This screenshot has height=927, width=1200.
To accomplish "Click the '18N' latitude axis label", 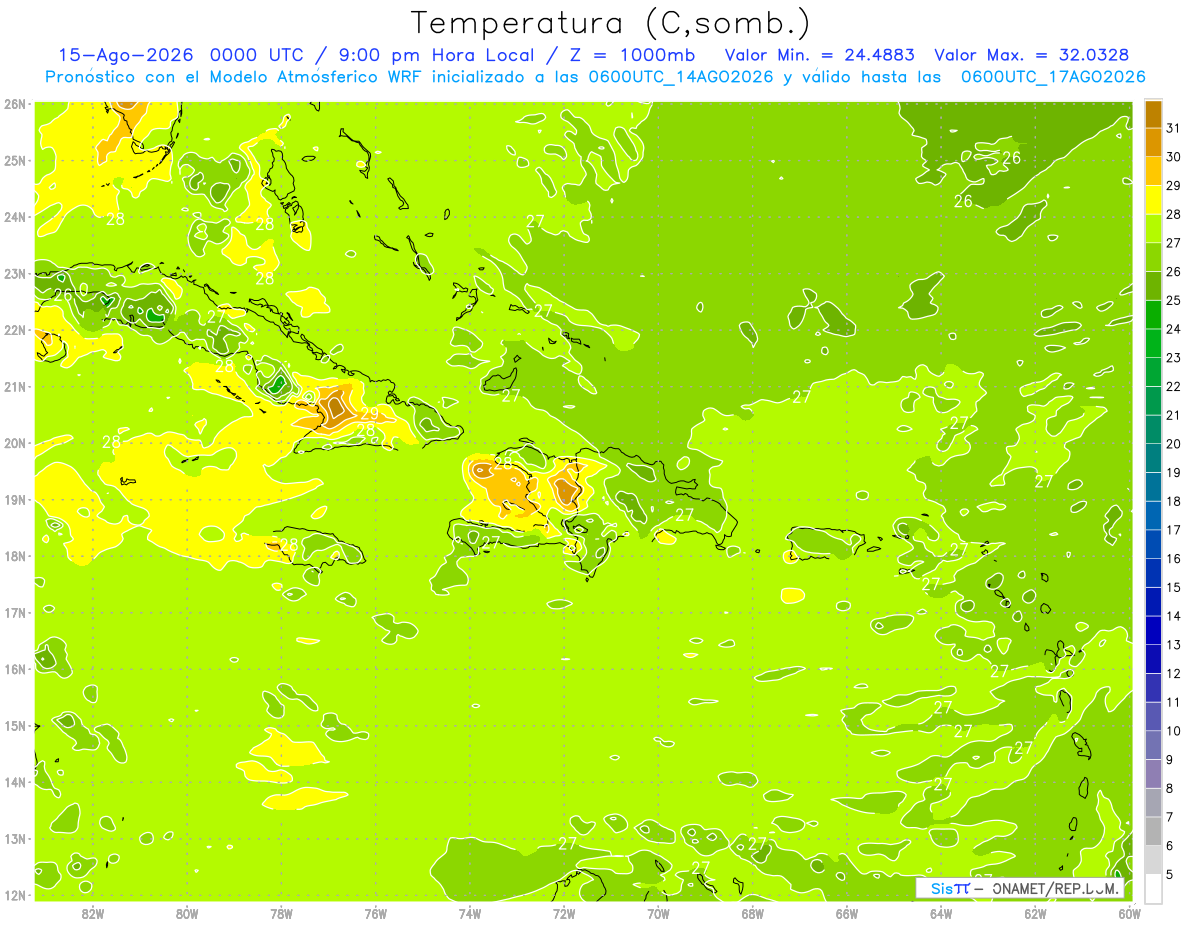I will tap(15, 556).
